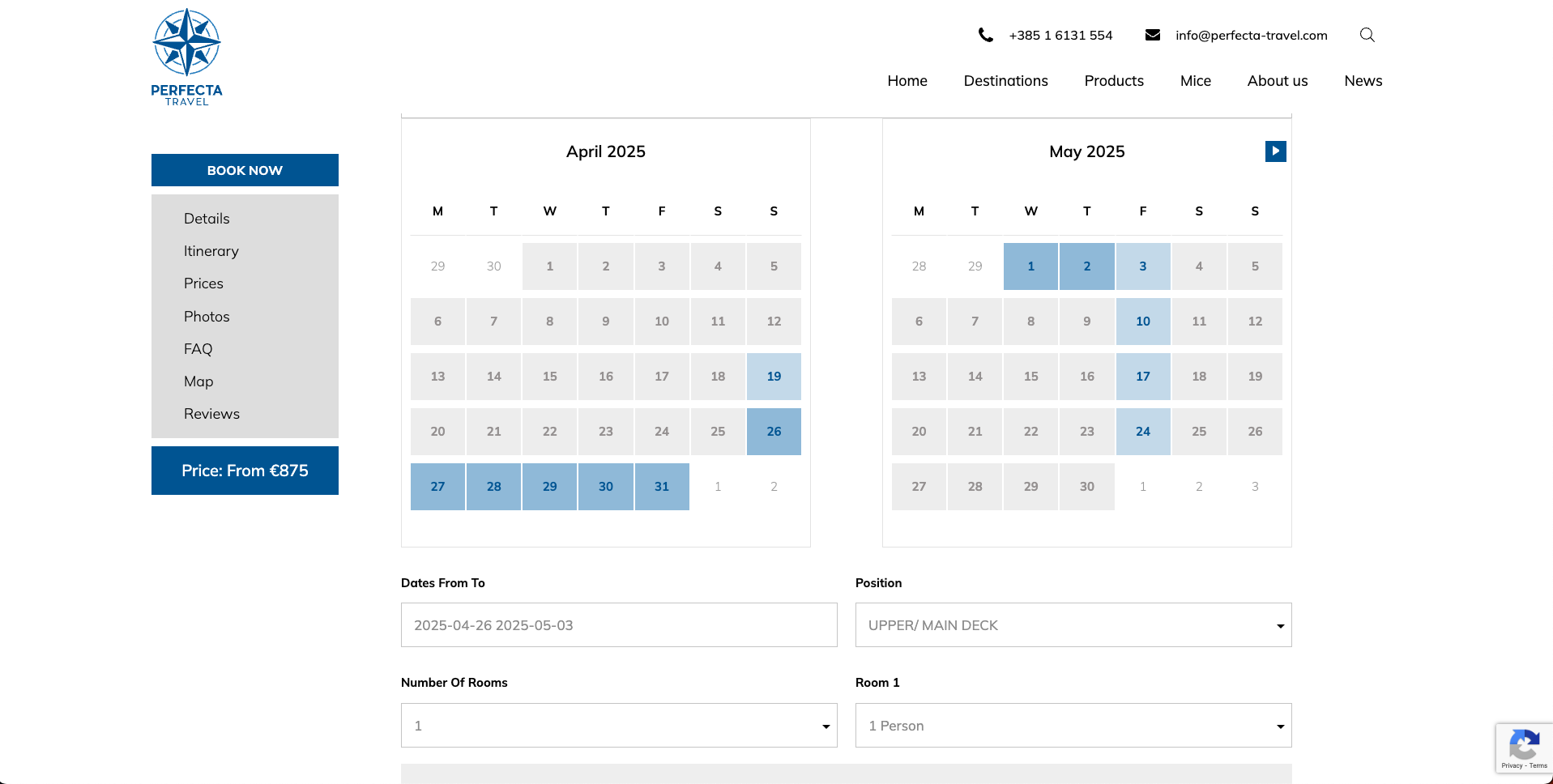This screenshot has height=784, width=1553.
Task: Open the Room 1 persons dropdown
Action: pyautogui.click(x=1073, y=726)
